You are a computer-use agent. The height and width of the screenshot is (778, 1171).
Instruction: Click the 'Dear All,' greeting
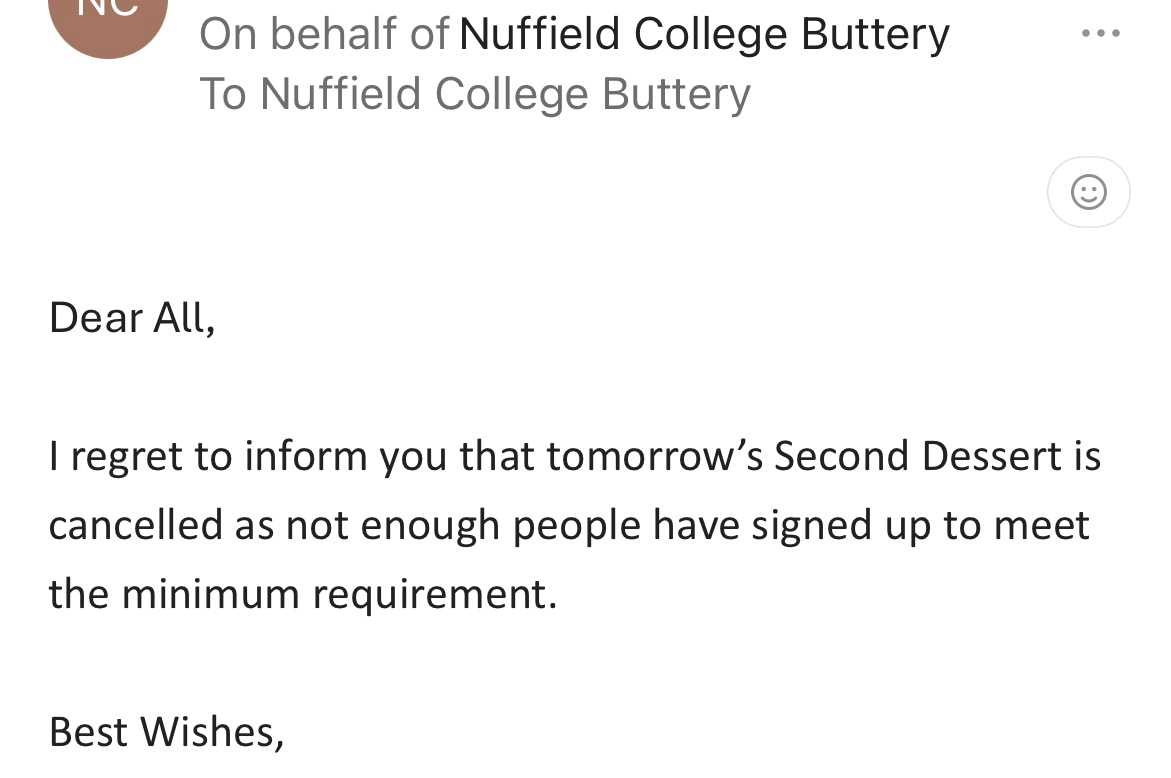point(132,318)
